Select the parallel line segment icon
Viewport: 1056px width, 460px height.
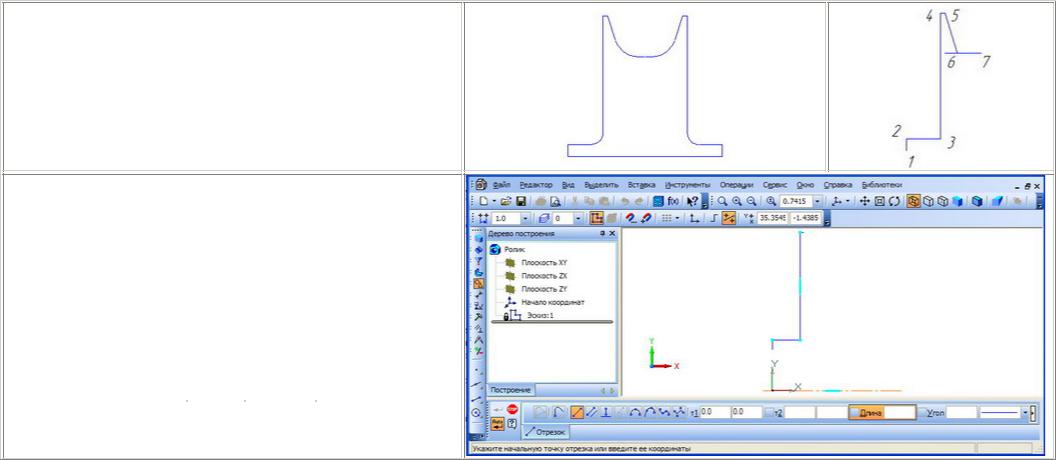click(591, 412)
